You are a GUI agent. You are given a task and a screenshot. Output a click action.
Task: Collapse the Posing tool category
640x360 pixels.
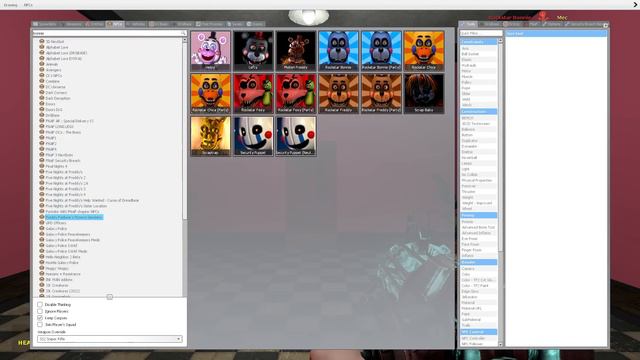479,215
